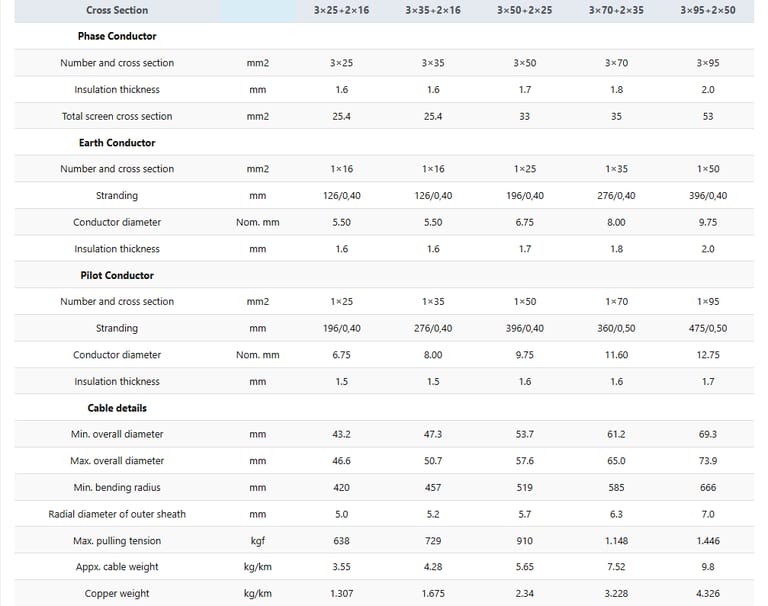
Task: Select the 3×95+2×50 column header
Action: tap(707, 10)
